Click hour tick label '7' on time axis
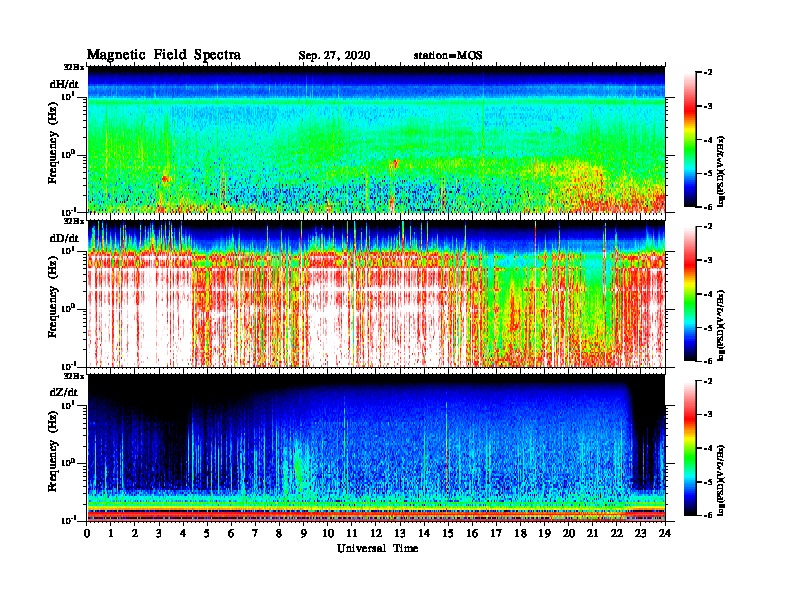The height and width of the screenshot is (612, 792). coord(255,533)
